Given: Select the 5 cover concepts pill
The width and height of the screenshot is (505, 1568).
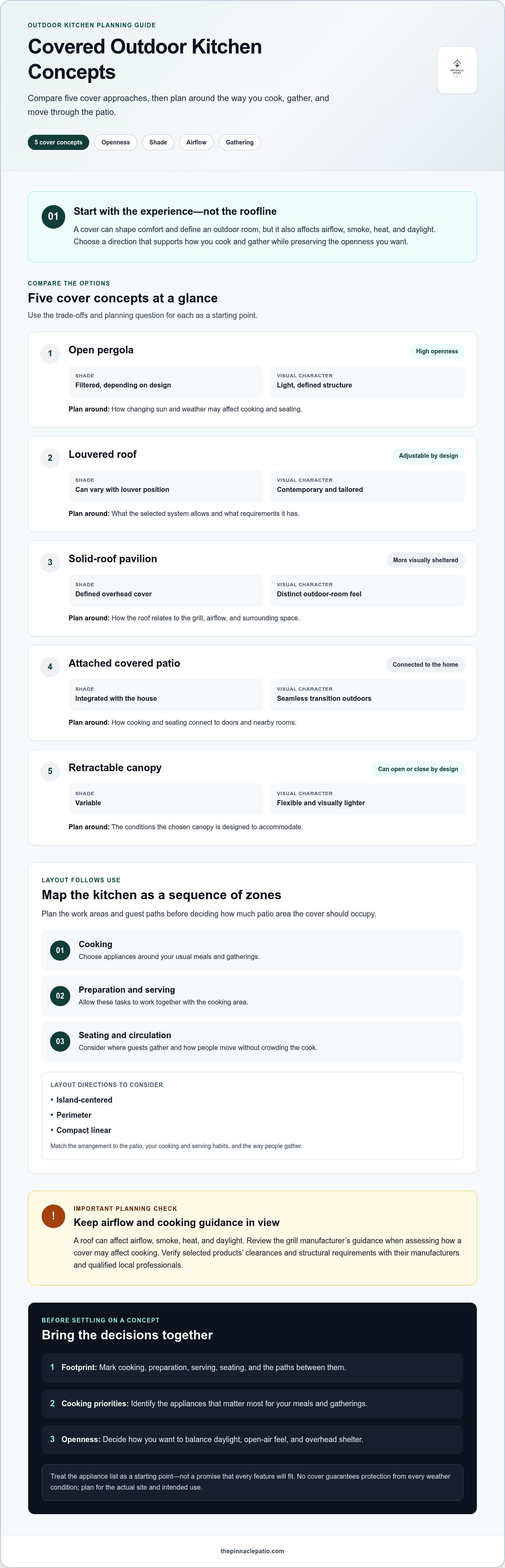Looking at the screenshot, I should point(58,142).
